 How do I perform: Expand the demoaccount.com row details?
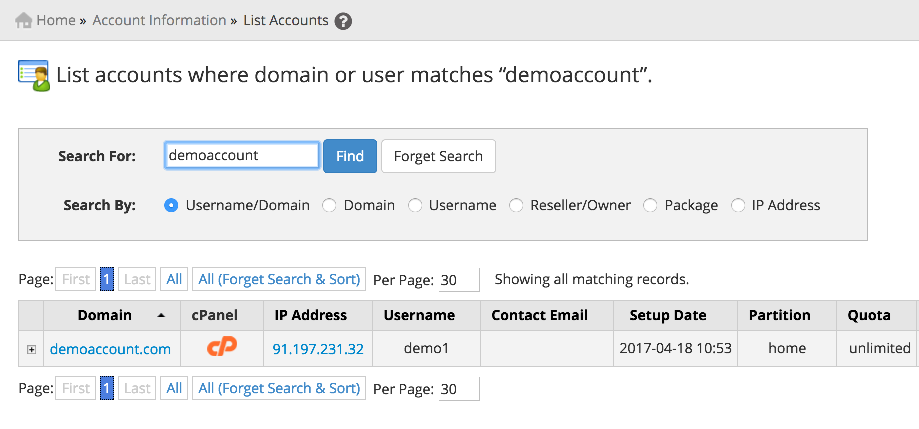(32, 349)
